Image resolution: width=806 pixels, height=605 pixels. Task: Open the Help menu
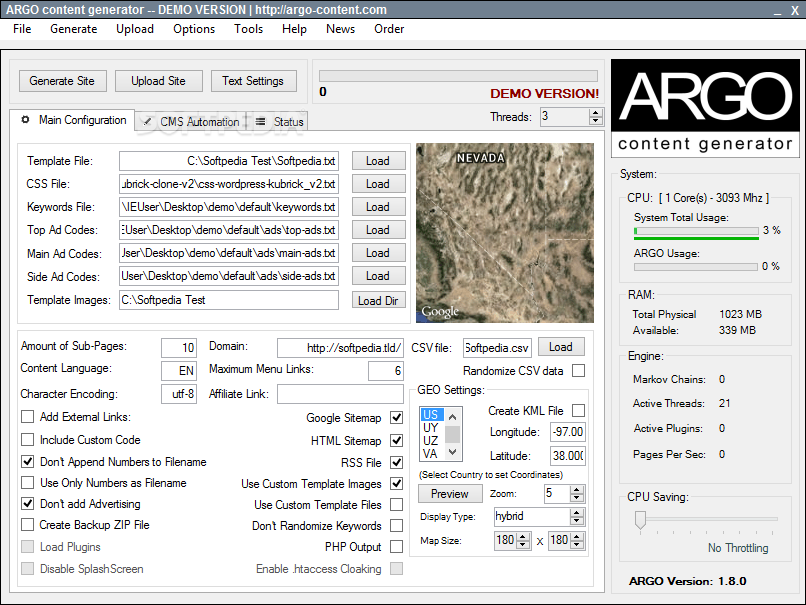(x=294, y=29)
